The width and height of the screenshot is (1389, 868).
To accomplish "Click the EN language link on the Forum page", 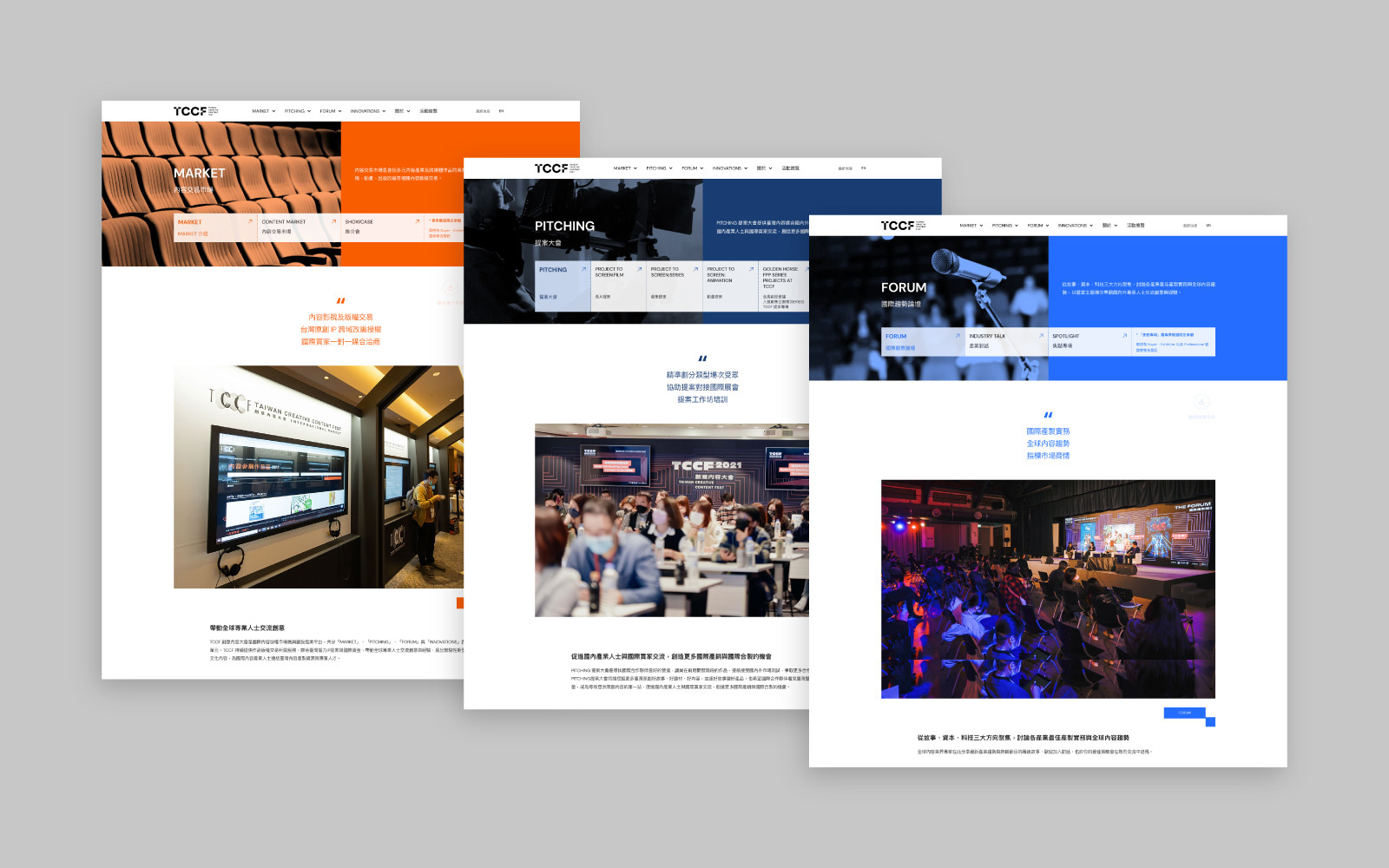I will 1208,226.
